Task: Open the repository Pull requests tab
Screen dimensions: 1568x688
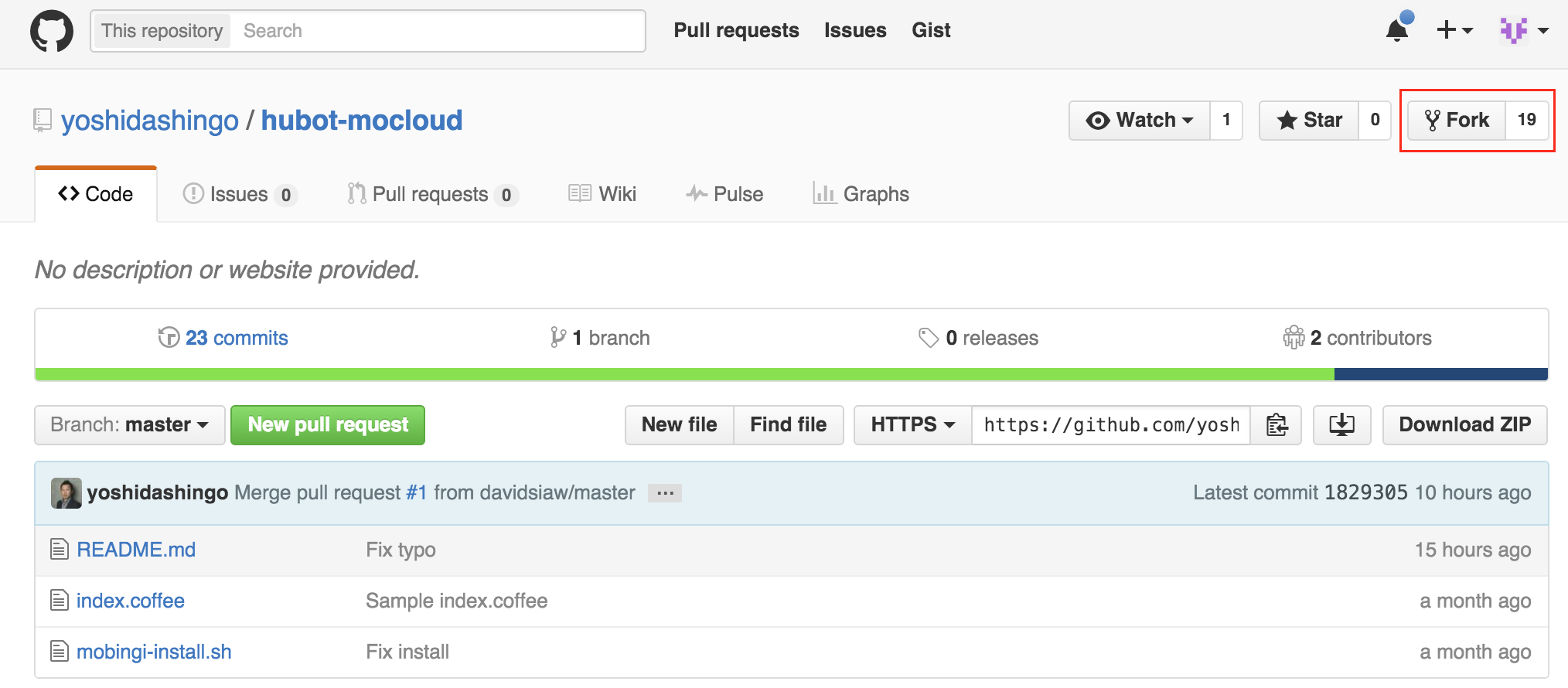Action: [x=432, y=194]
